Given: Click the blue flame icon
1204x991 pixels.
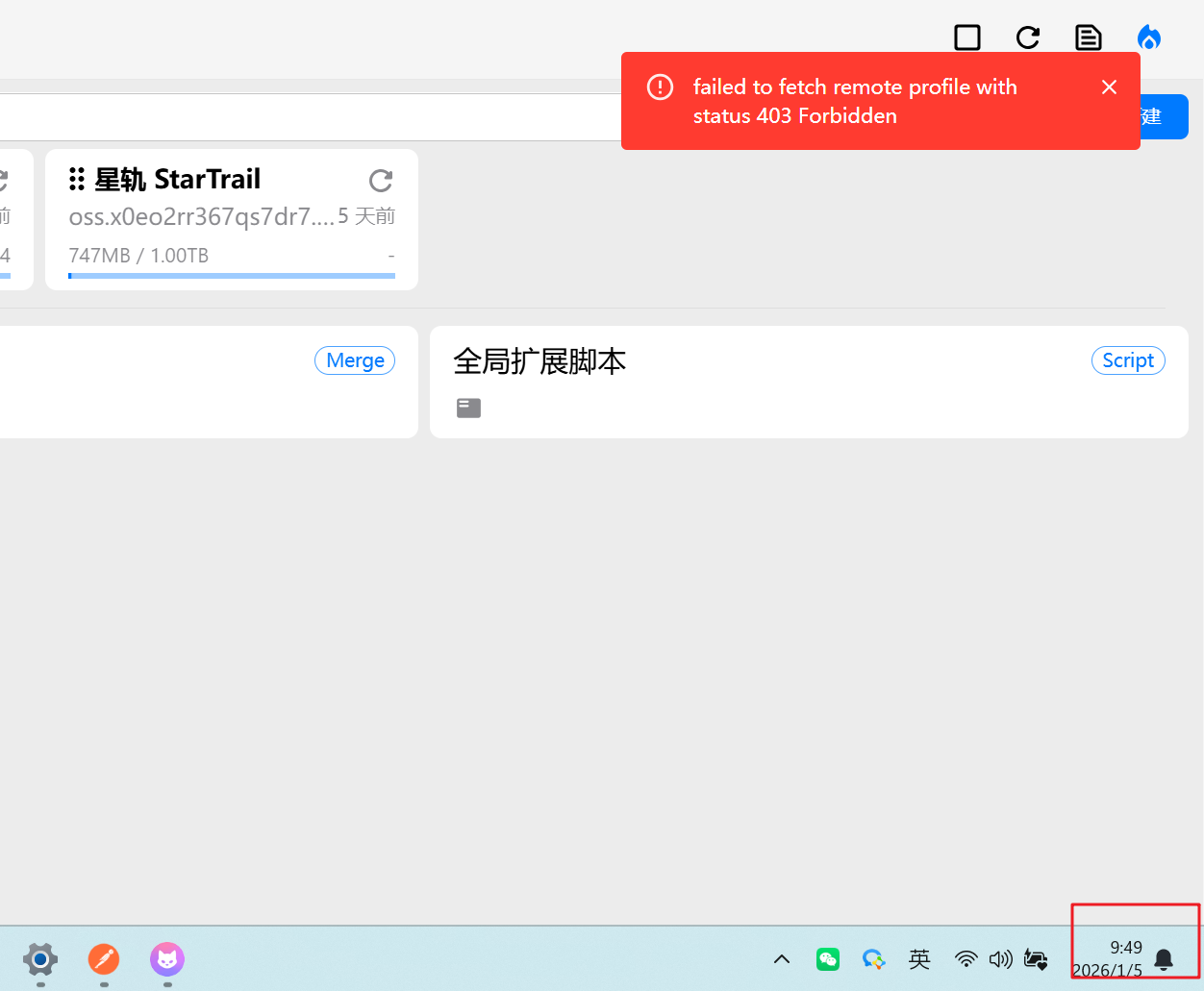Looking at the screenshot, I should coord(1149,37).
